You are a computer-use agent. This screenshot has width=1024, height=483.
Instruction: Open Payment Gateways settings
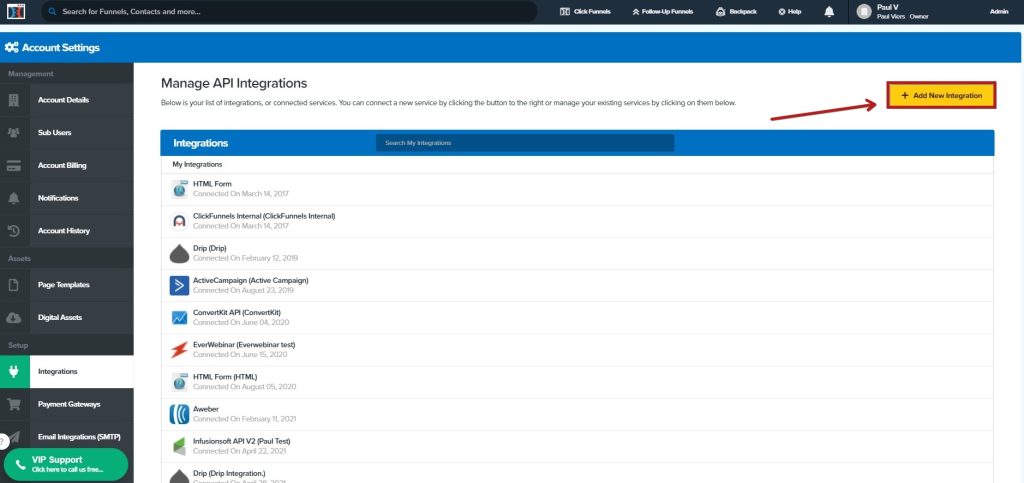point(67,404)
